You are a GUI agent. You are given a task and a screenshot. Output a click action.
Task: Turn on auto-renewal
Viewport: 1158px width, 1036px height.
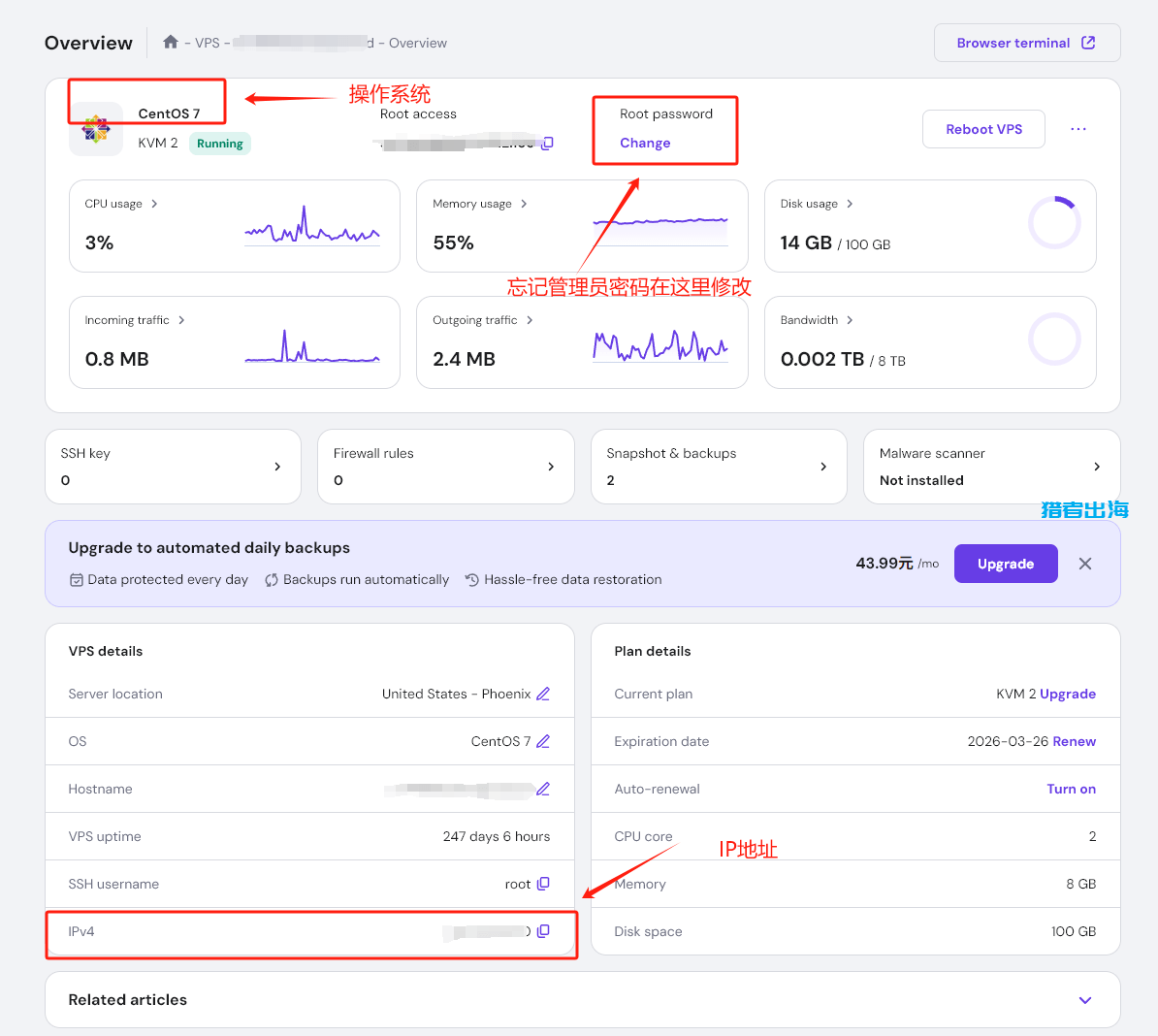pos(1071,789)
